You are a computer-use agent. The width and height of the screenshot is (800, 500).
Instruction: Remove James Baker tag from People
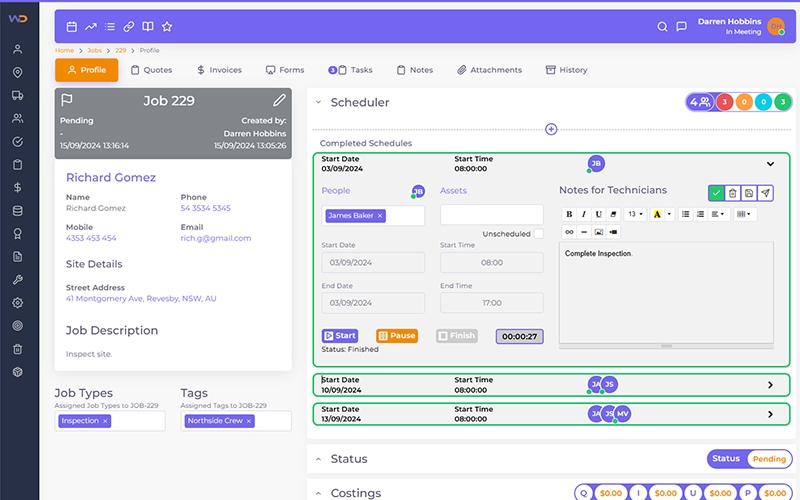(x=380, y=216)
